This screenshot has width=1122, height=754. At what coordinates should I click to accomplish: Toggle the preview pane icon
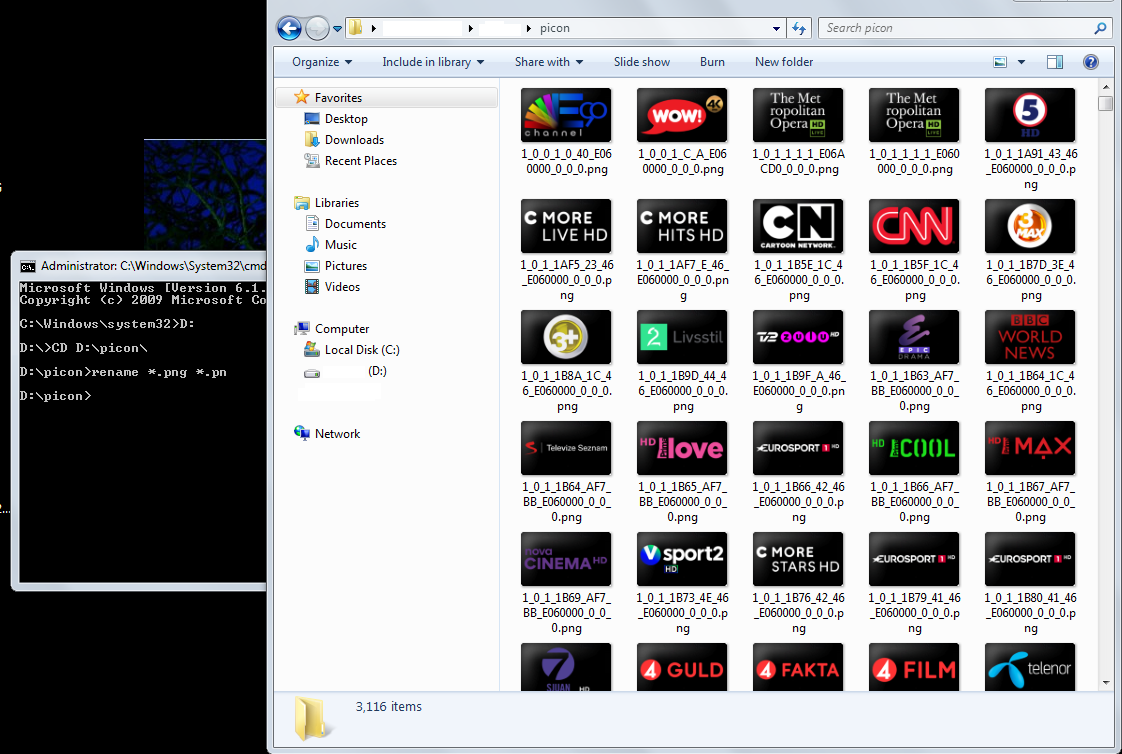(x=1055, y=62)
